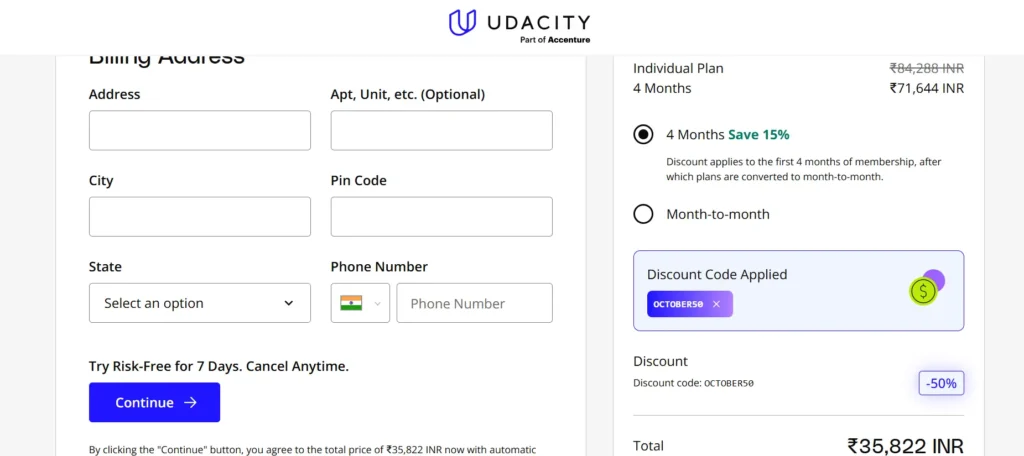Remove the OCTOBER50 discount code
This screenshot has width=1024, height=456.
point(716,304)
